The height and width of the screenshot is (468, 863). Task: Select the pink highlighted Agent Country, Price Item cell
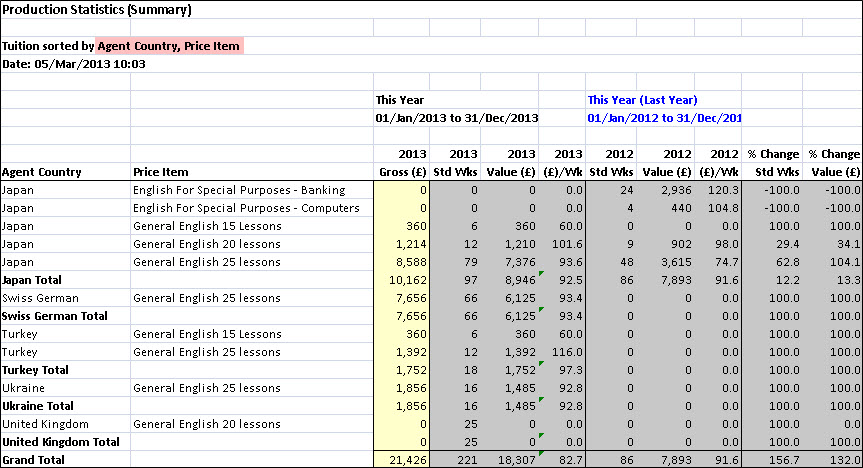coord(169,46)
